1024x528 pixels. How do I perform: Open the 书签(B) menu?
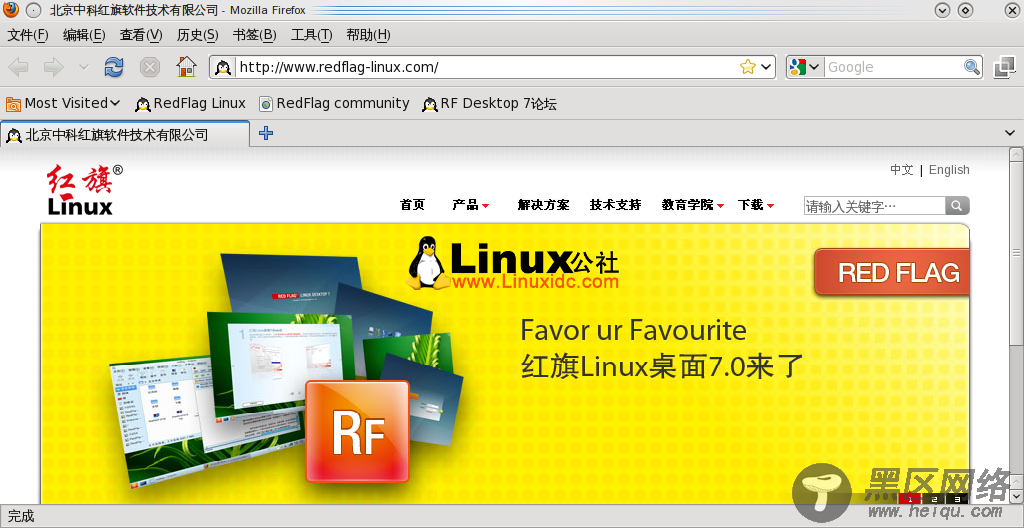[255, 35]
